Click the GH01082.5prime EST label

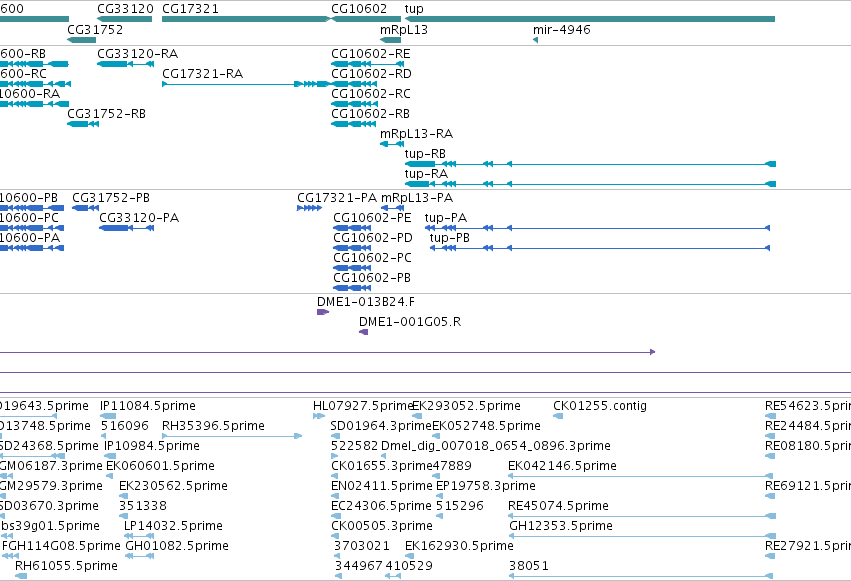pyautogui.click(x=177, y=546)
